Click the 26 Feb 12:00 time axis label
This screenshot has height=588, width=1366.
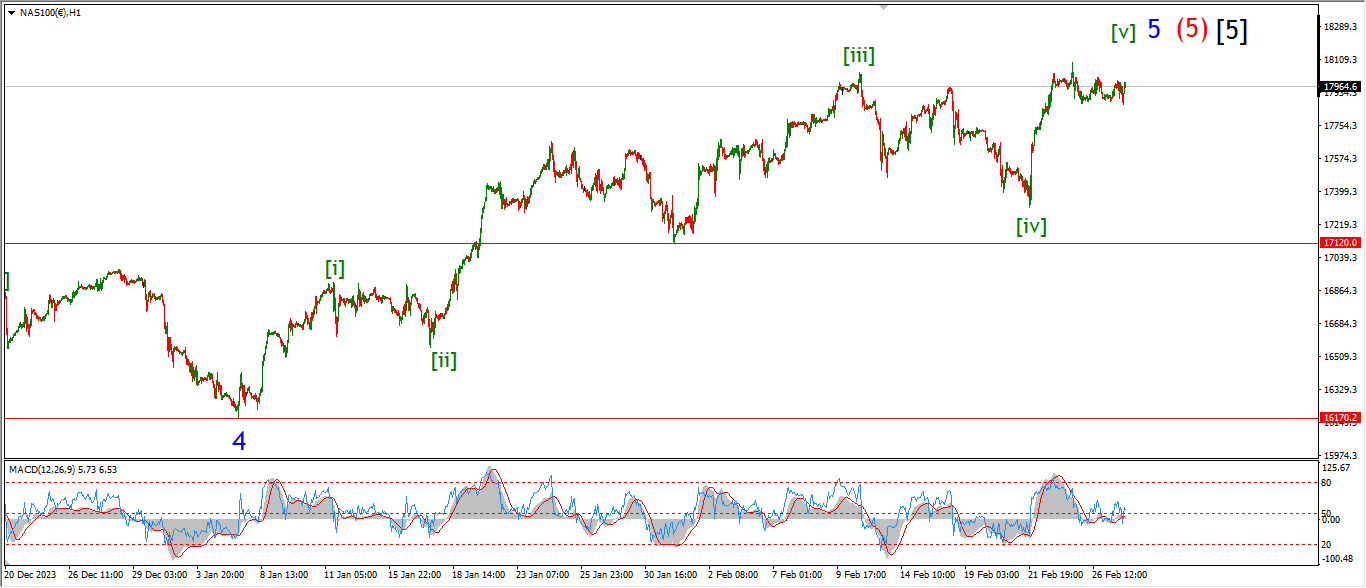[1119, 576]
